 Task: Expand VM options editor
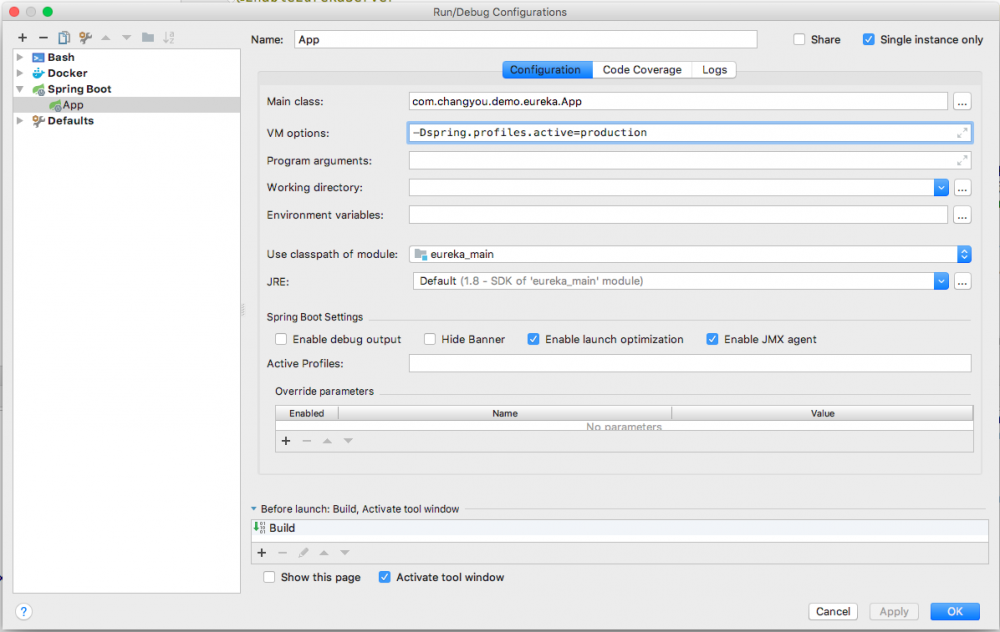pyautogui.click(x=962, y=133)
